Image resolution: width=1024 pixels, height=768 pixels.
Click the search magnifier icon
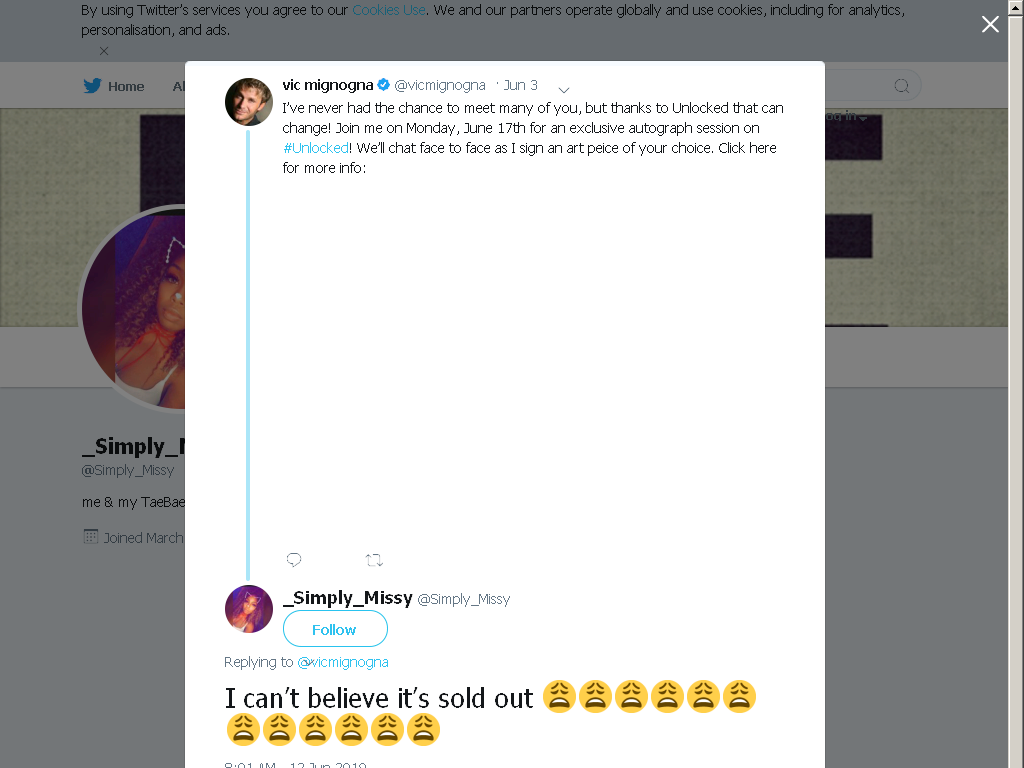901,86
